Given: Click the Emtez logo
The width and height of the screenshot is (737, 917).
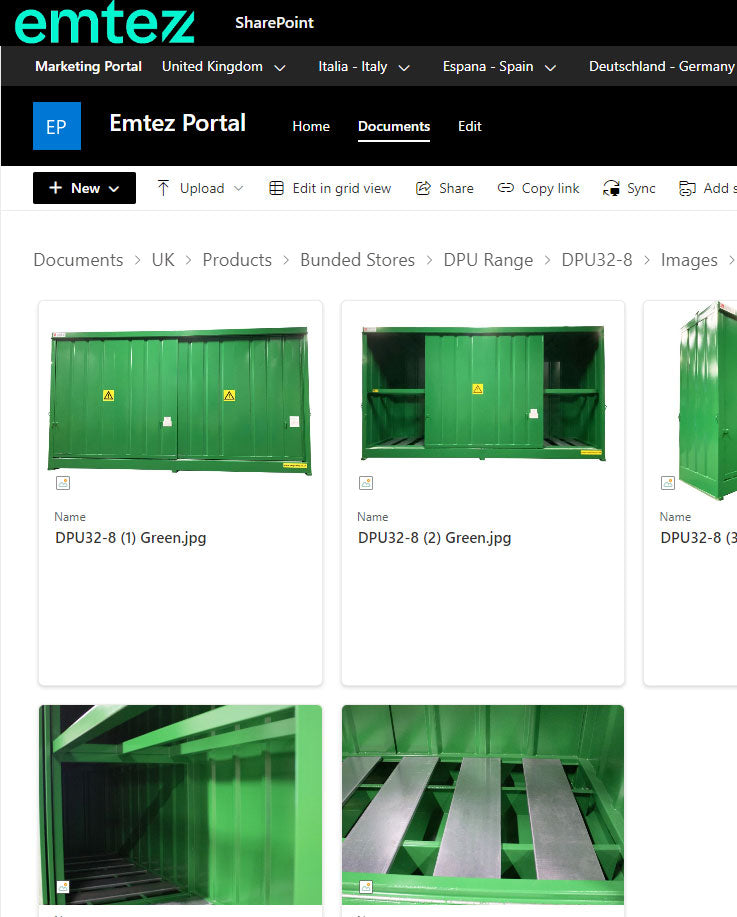Looking at the screenshot, I should (104, 22).
